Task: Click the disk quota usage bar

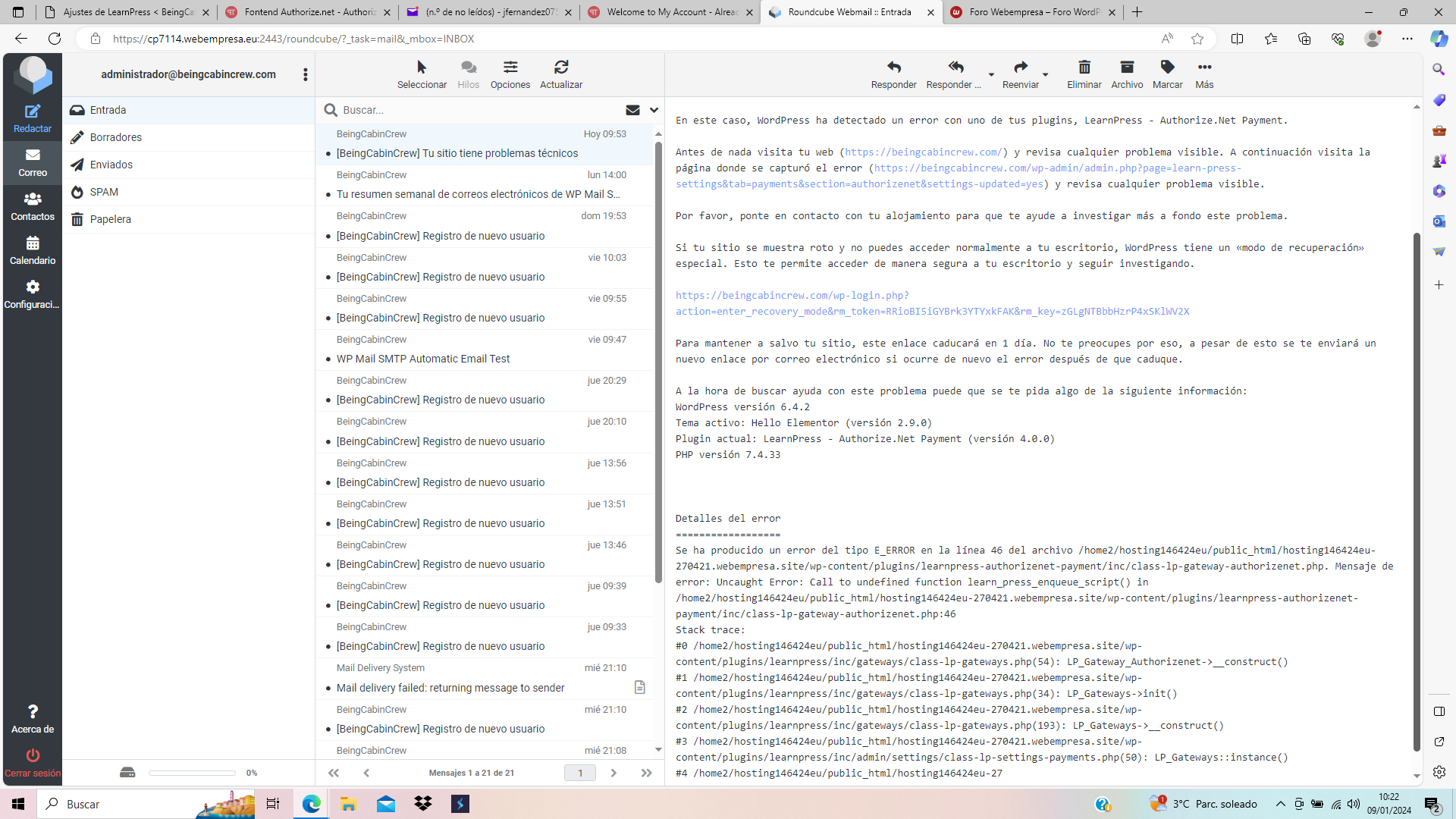Action: pos(192,773)
